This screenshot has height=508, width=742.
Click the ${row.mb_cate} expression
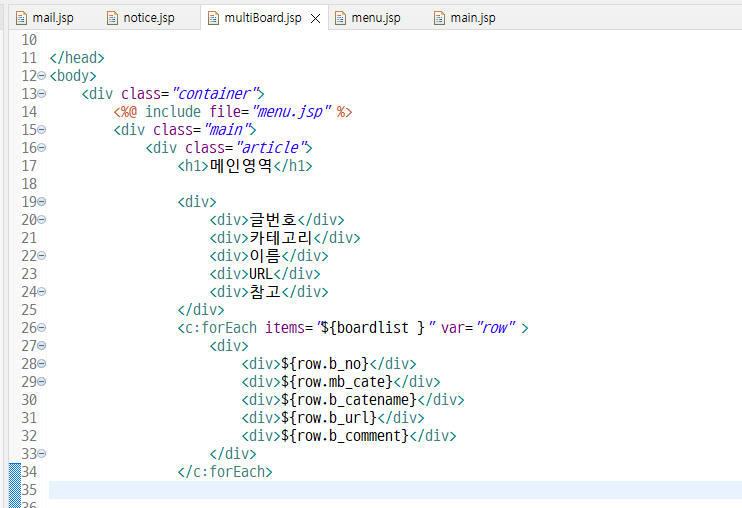pyautogui.click(x=337, y=382)
